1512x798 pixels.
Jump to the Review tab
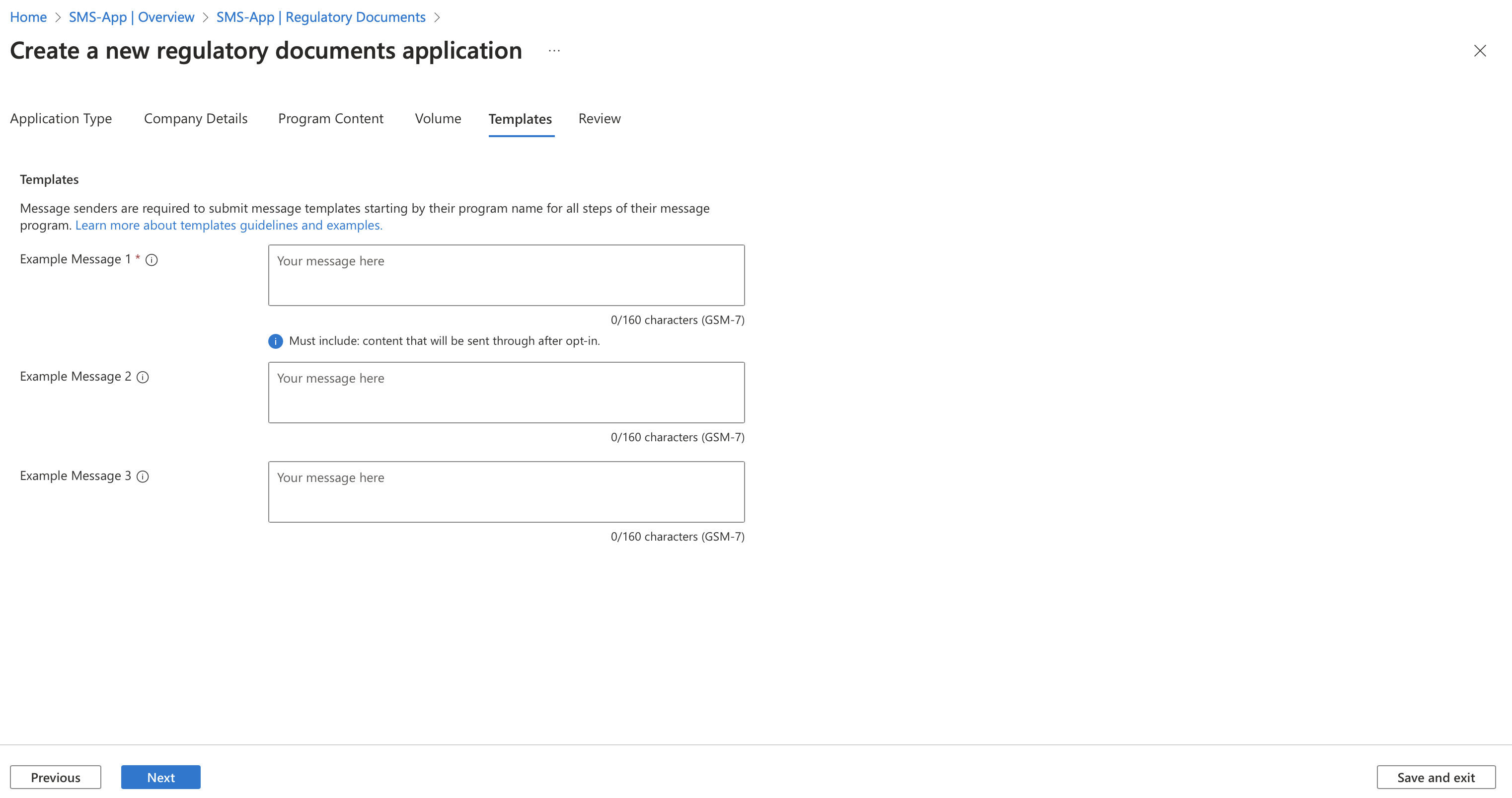pos(599,119)
